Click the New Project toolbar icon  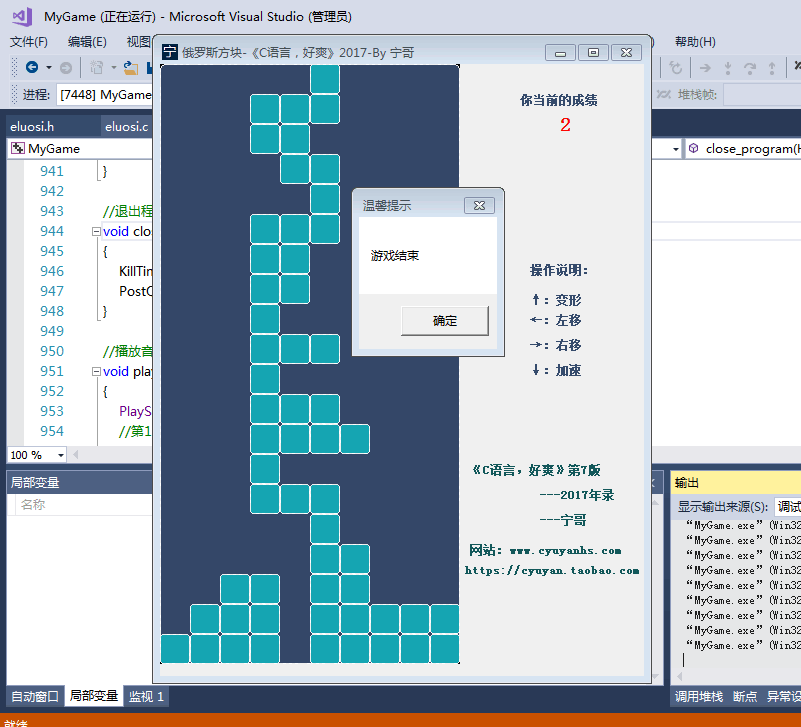[97, 67]
